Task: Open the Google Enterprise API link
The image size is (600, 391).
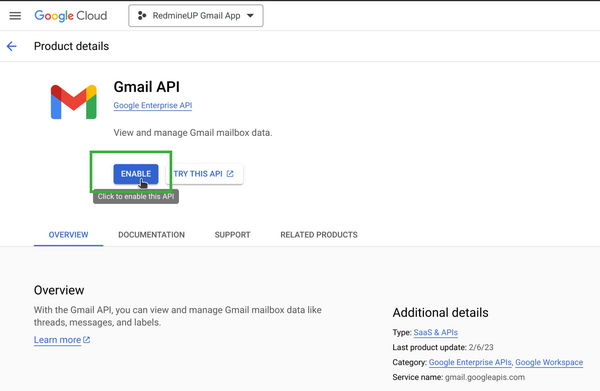Action: point(153,106)
